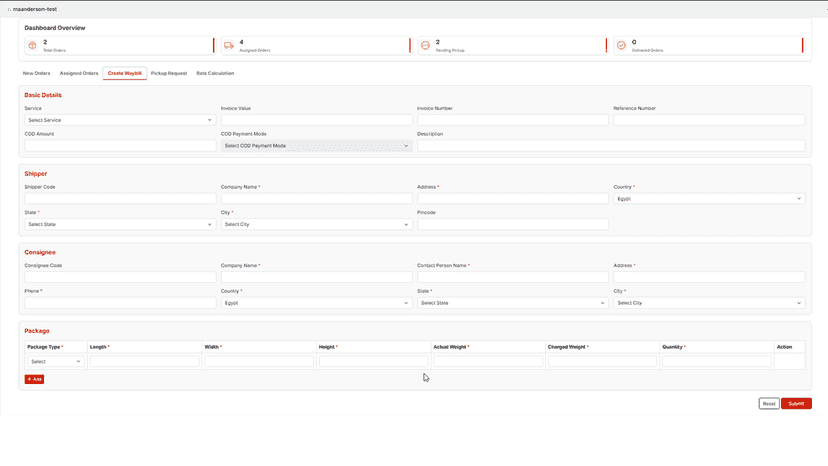Click the Delivered Orders checkmark icon

(622, 45)
